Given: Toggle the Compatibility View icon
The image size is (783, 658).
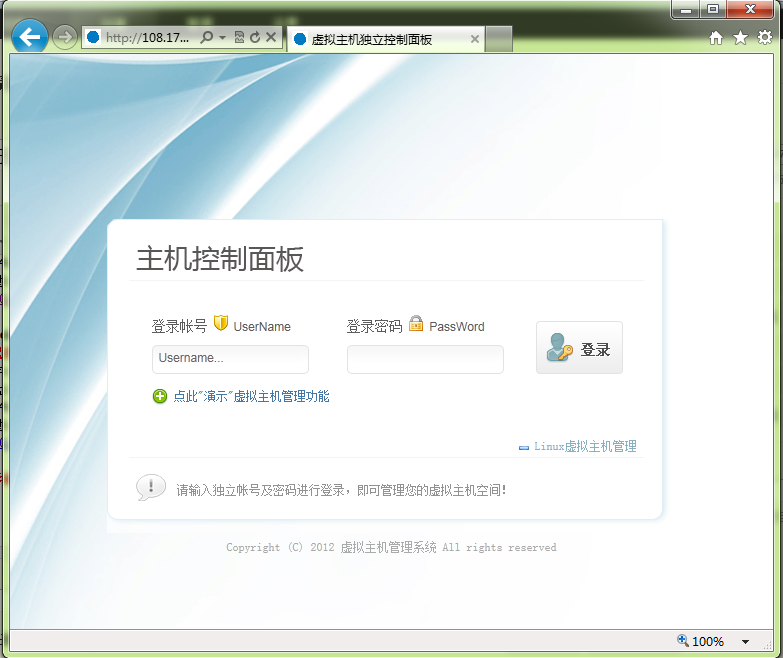Looking at the screenshot, I should (x=239, y=38).
